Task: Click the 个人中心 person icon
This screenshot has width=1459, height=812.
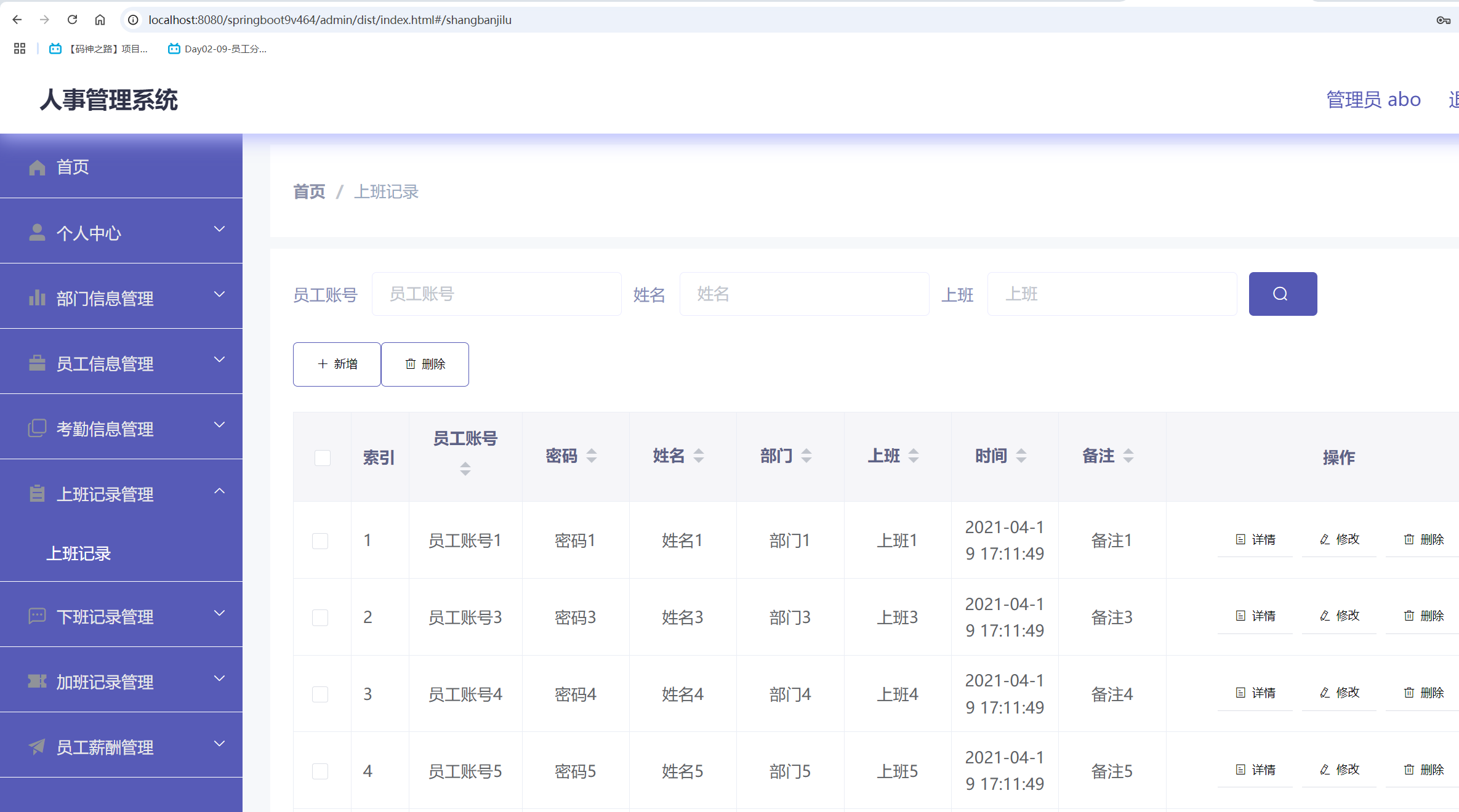Action: 36,232
